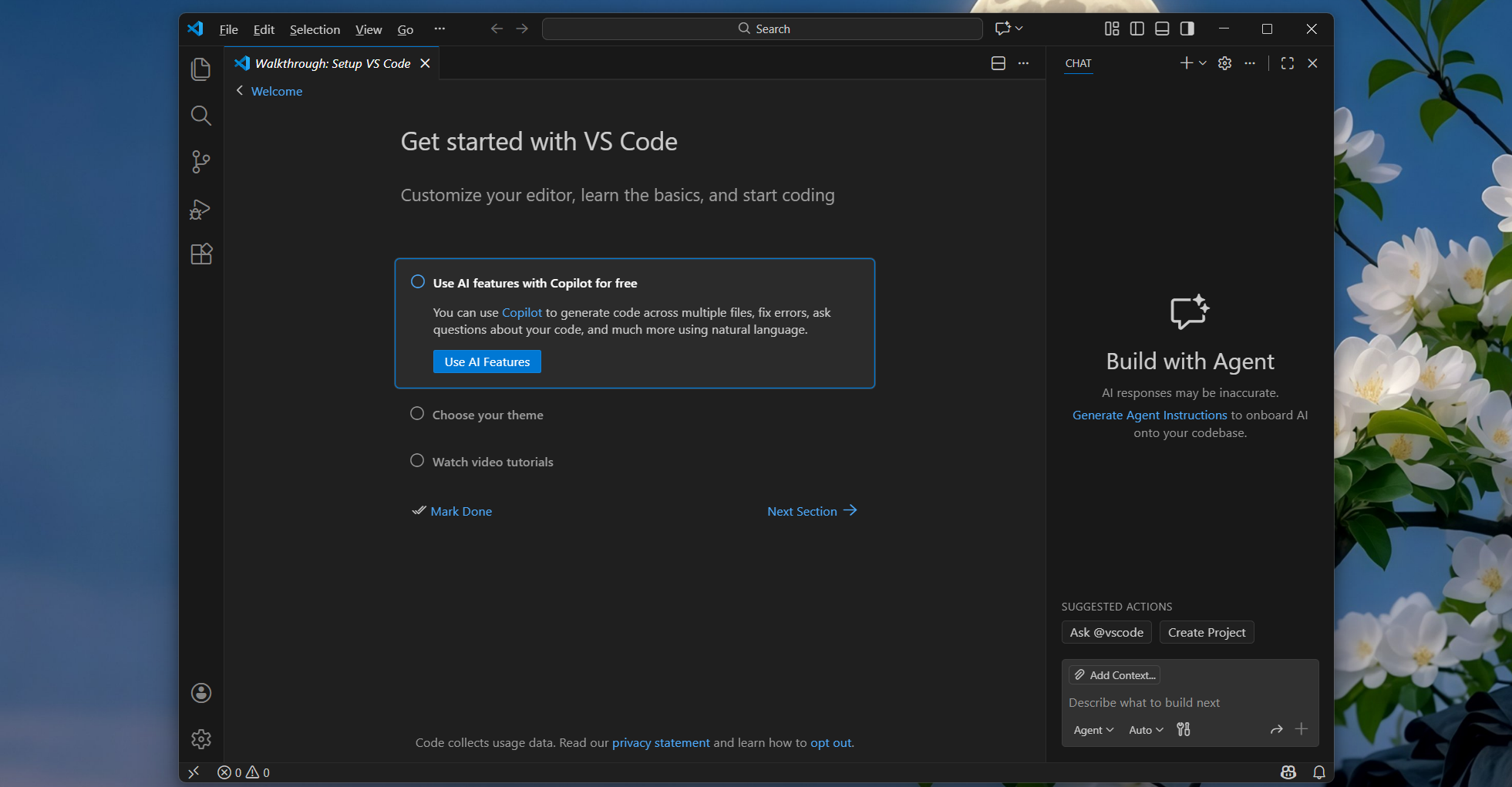Open the Go menu
The image size is (1512, 787).
click(x=406, y=29)
